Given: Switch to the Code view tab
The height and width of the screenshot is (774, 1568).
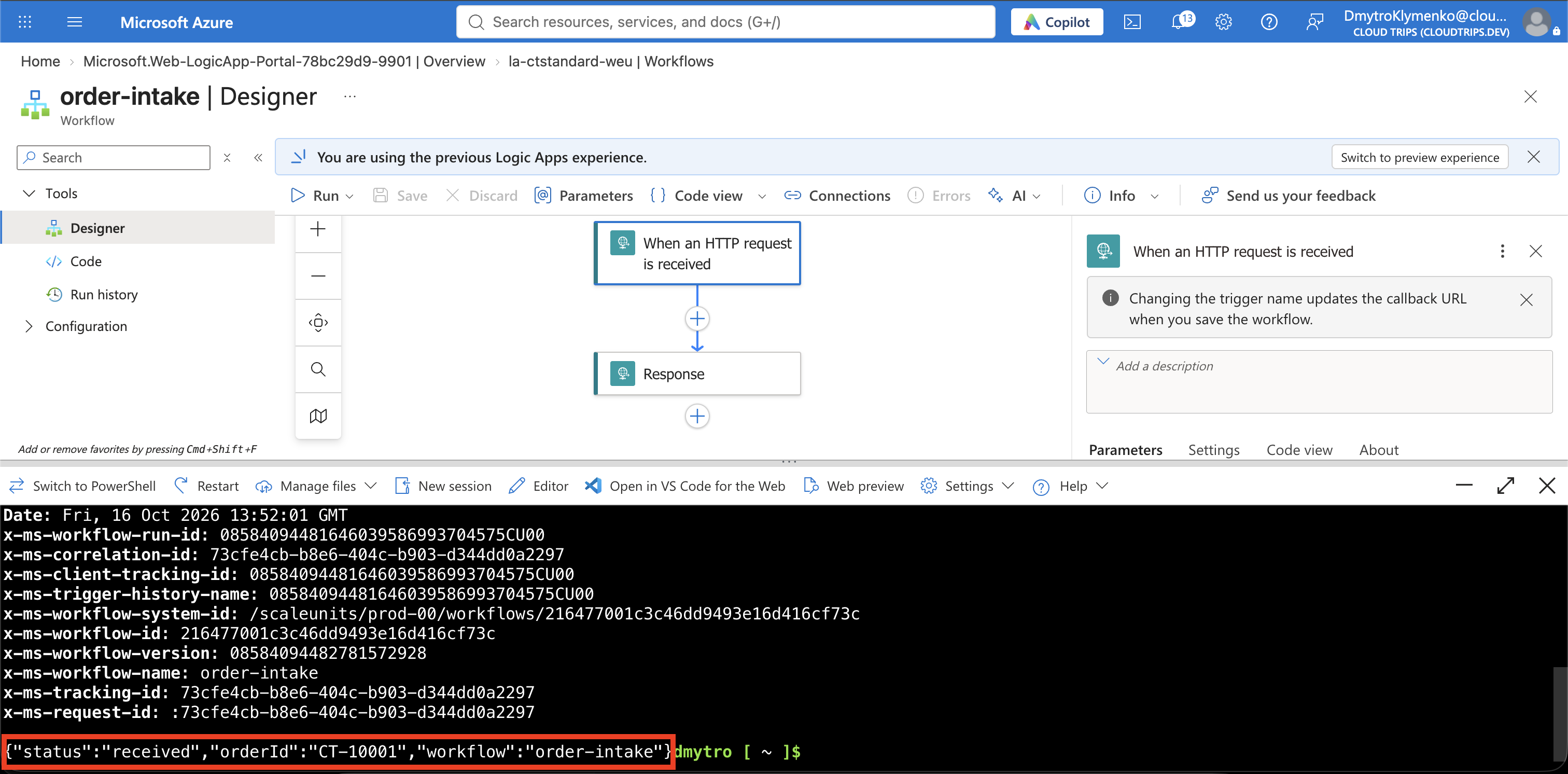Looking at the screenshot, I should point(1299,450).
